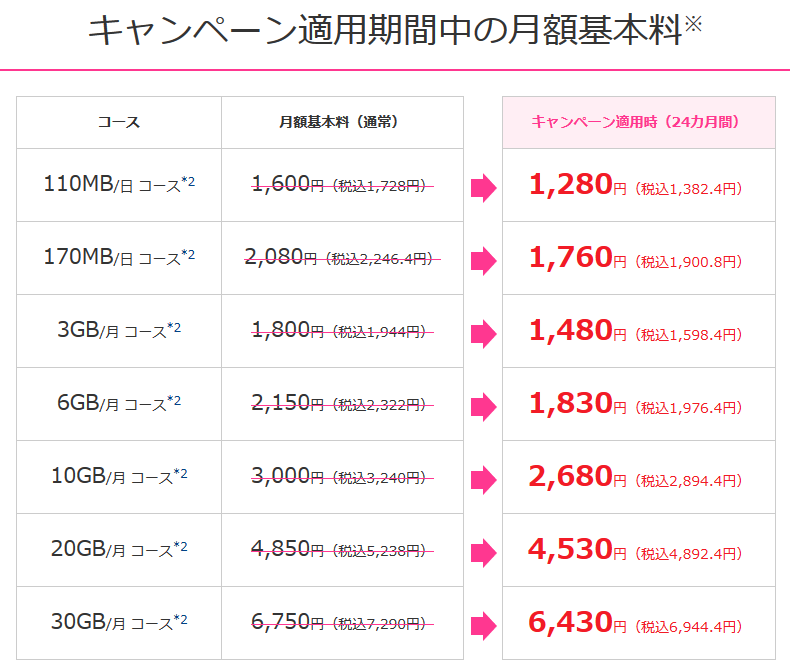Open the *2 footnote on 110MB/日 コース

[x=188, y=181]
